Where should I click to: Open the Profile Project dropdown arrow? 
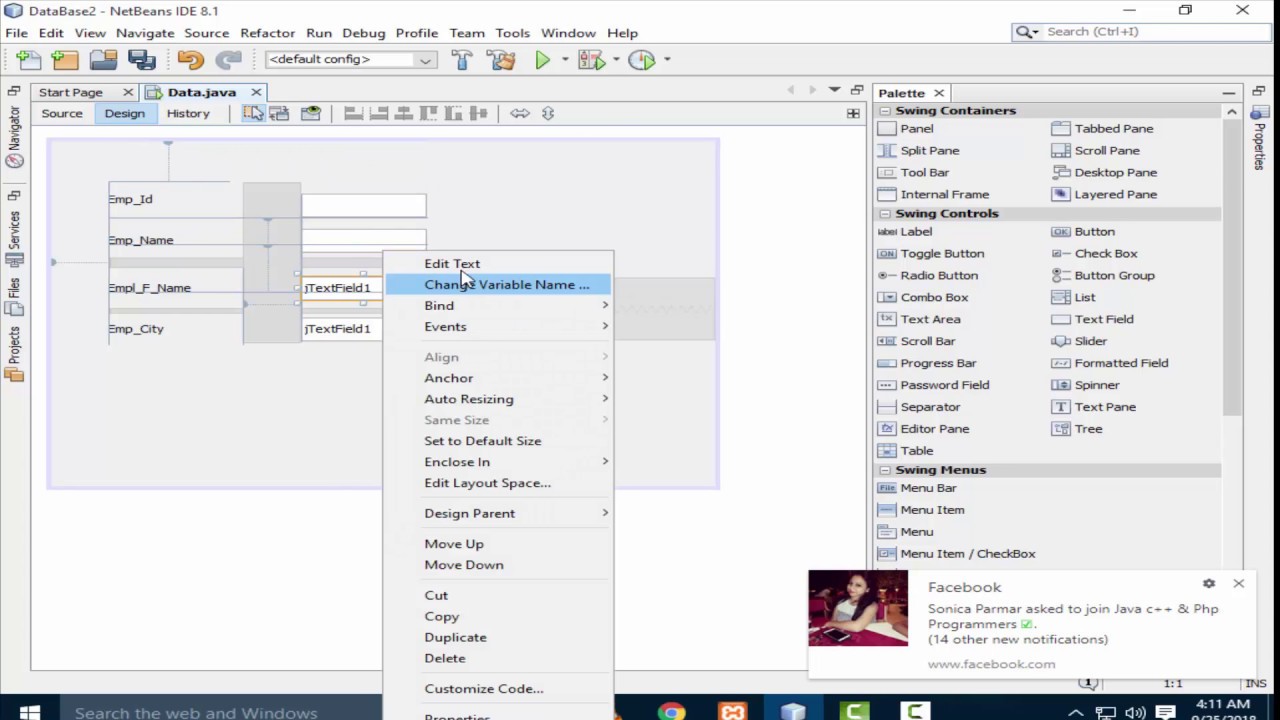667,60
